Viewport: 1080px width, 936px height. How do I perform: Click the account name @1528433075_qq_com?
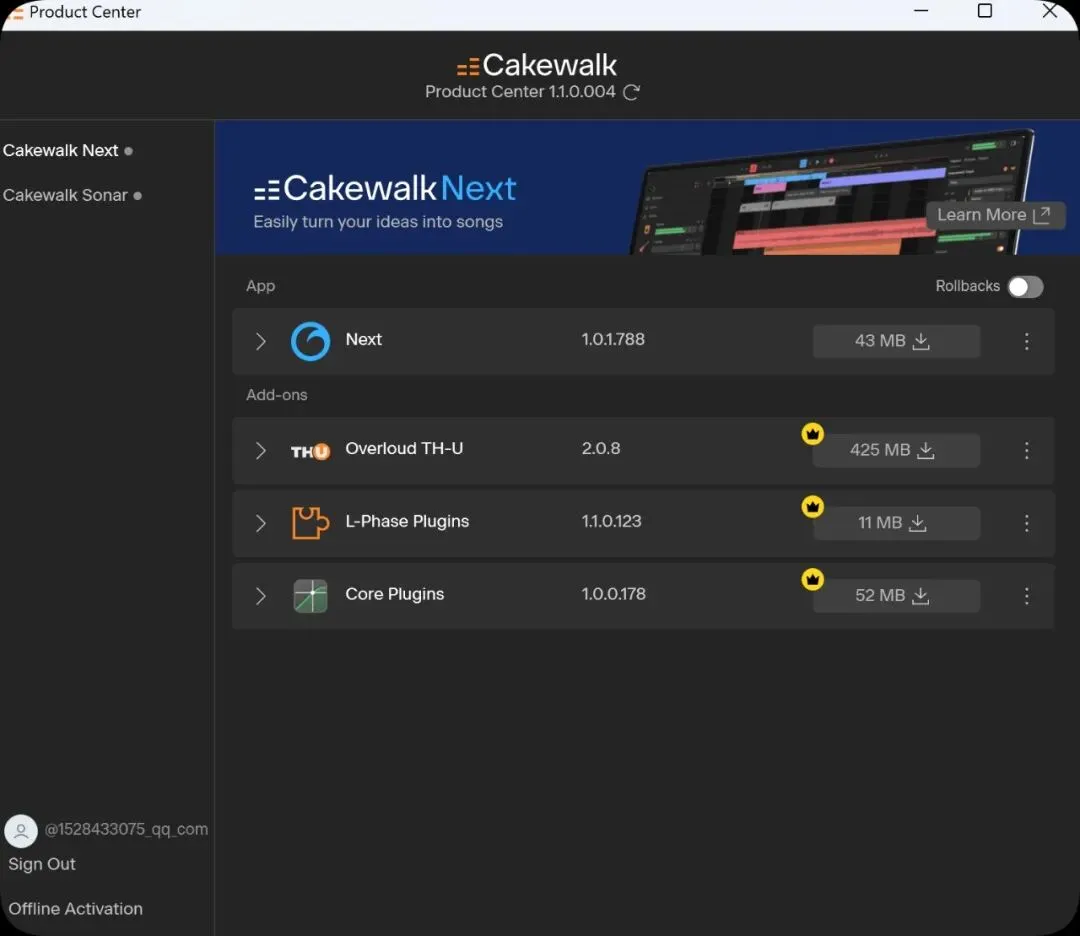click(126, 829)
